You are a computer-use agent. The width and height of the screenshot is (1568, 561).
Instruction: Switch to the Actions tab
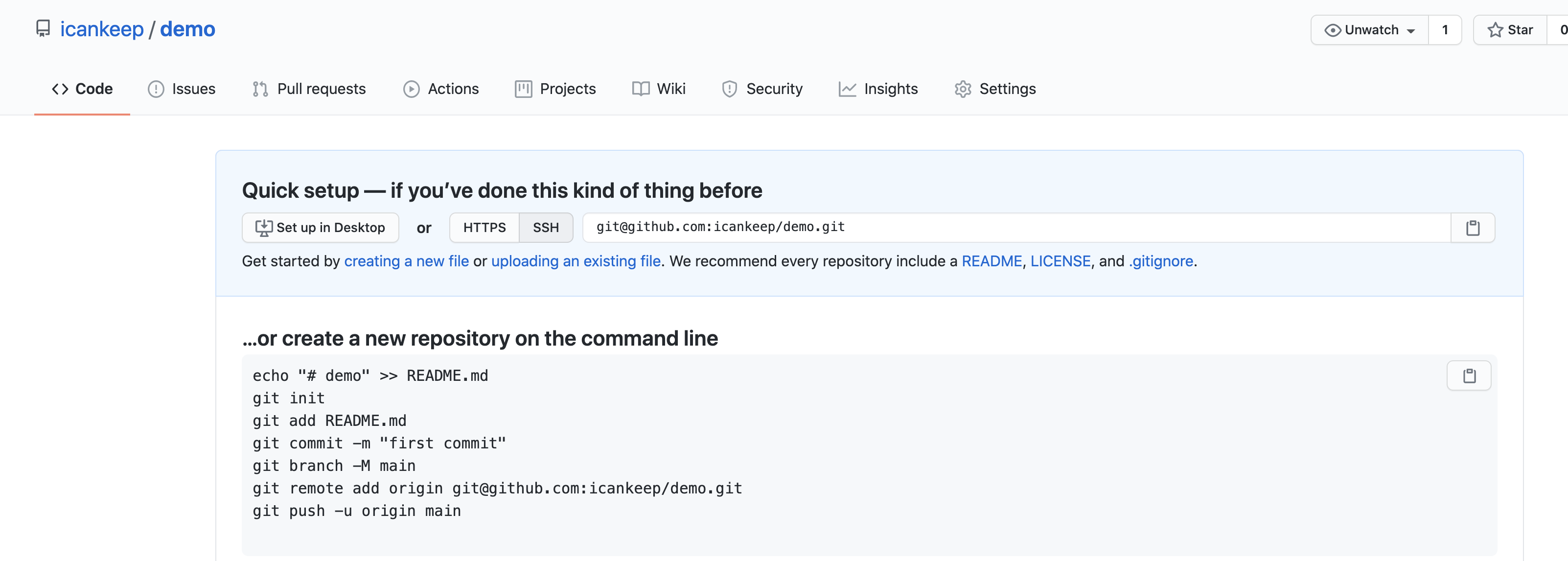441,89
